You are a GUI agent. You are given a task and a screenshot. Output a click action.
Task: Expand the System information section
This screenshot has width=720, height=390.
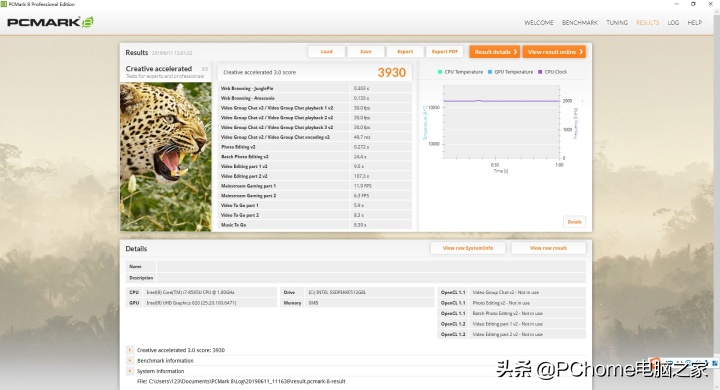click(130, 371)
